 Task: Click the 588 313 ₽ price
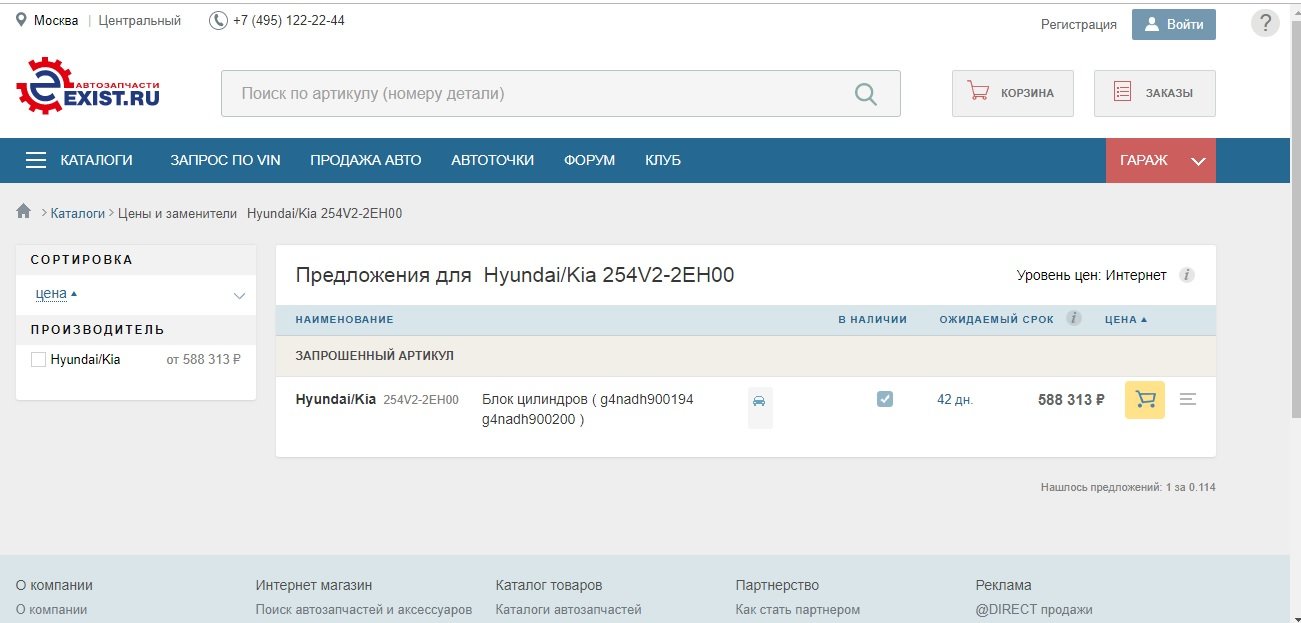pyautogui.click(x=1071, y=400)
